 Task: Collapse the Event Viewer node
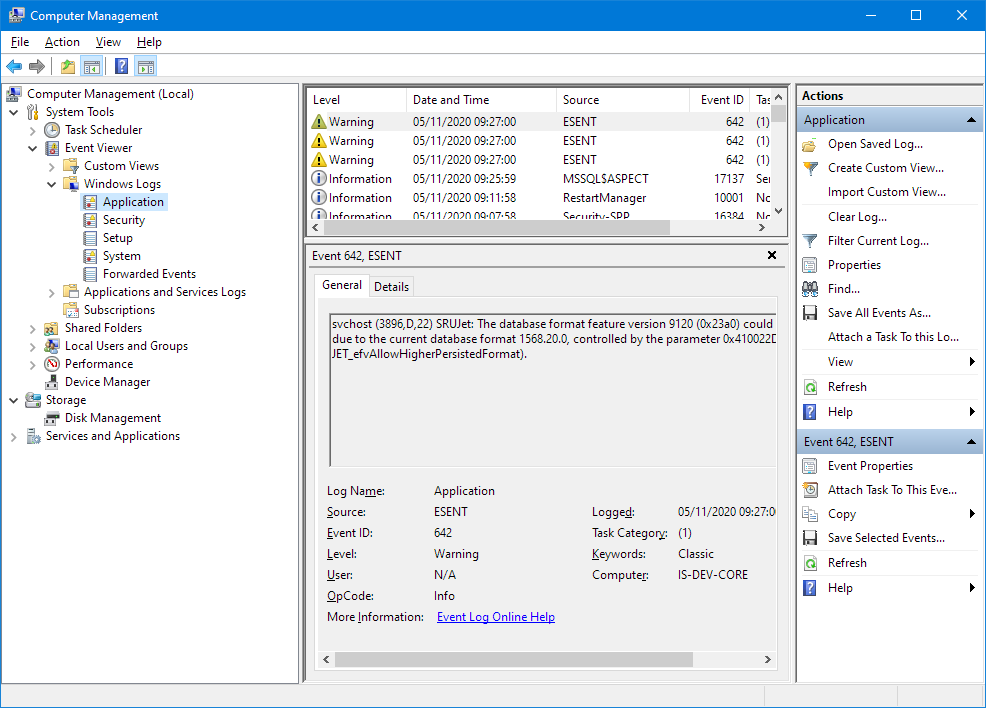point(33,148)
